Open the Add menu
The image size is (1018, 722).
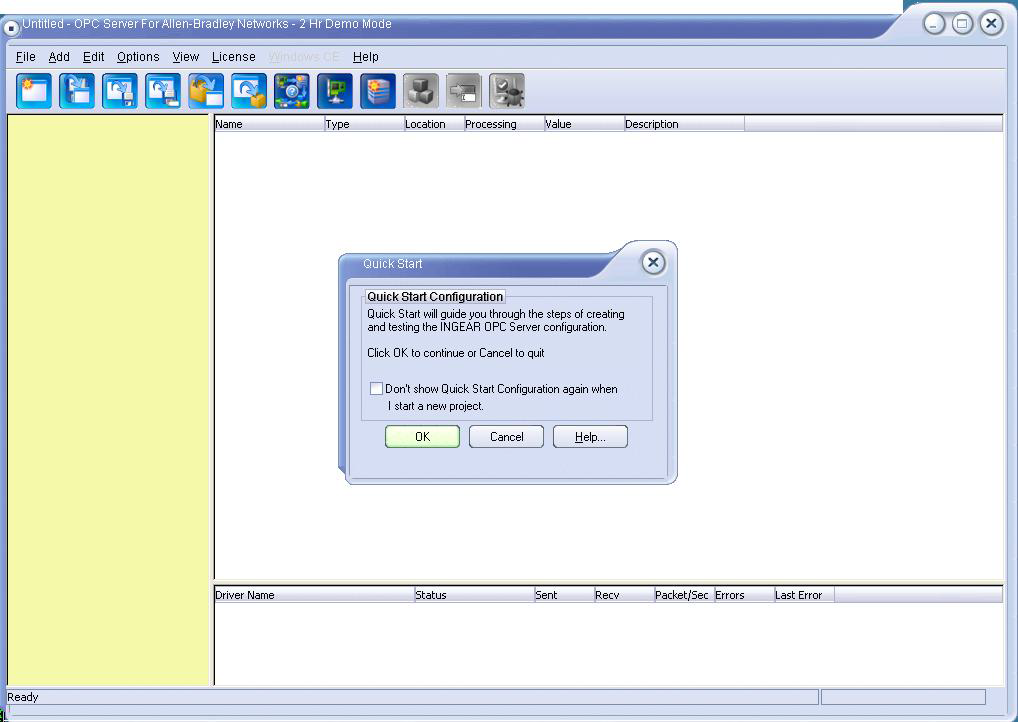pos(59,57)
